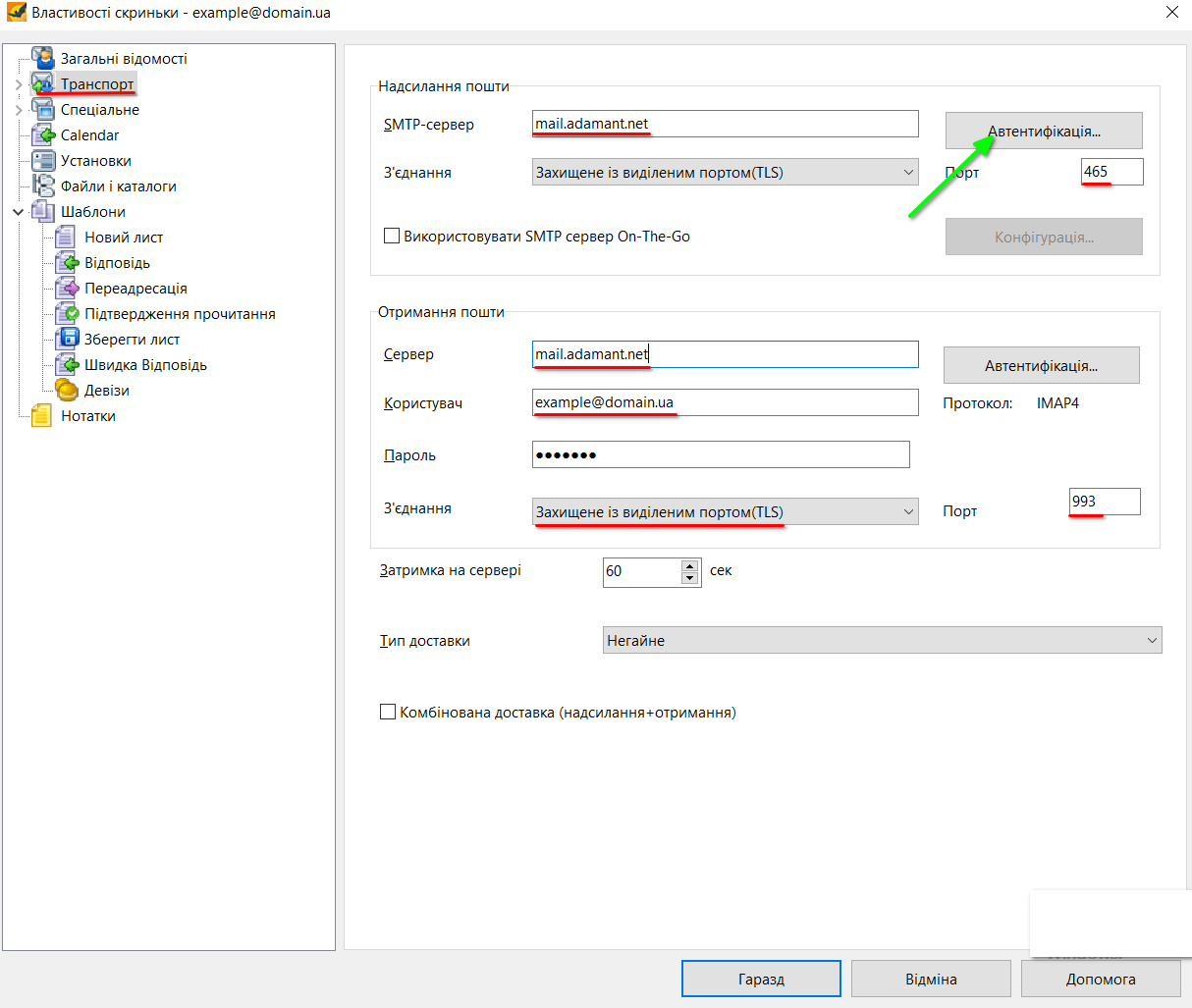
Task: Select the Forwarding template item
Action: (135, 289)
